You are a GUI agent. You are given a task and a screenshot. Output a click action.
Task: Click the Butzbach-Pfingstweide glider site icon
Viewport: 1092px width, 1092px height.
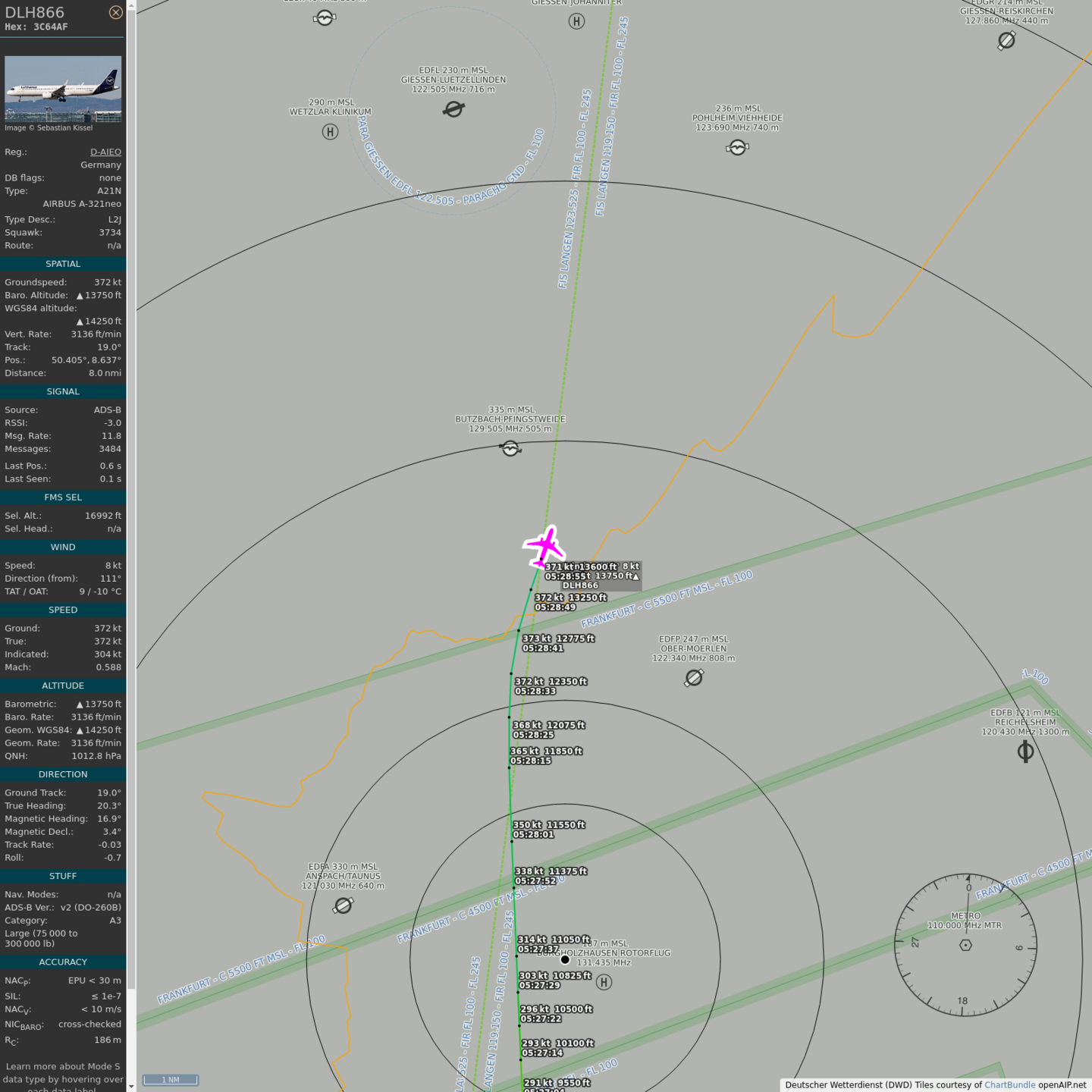(x=510, y=449)
